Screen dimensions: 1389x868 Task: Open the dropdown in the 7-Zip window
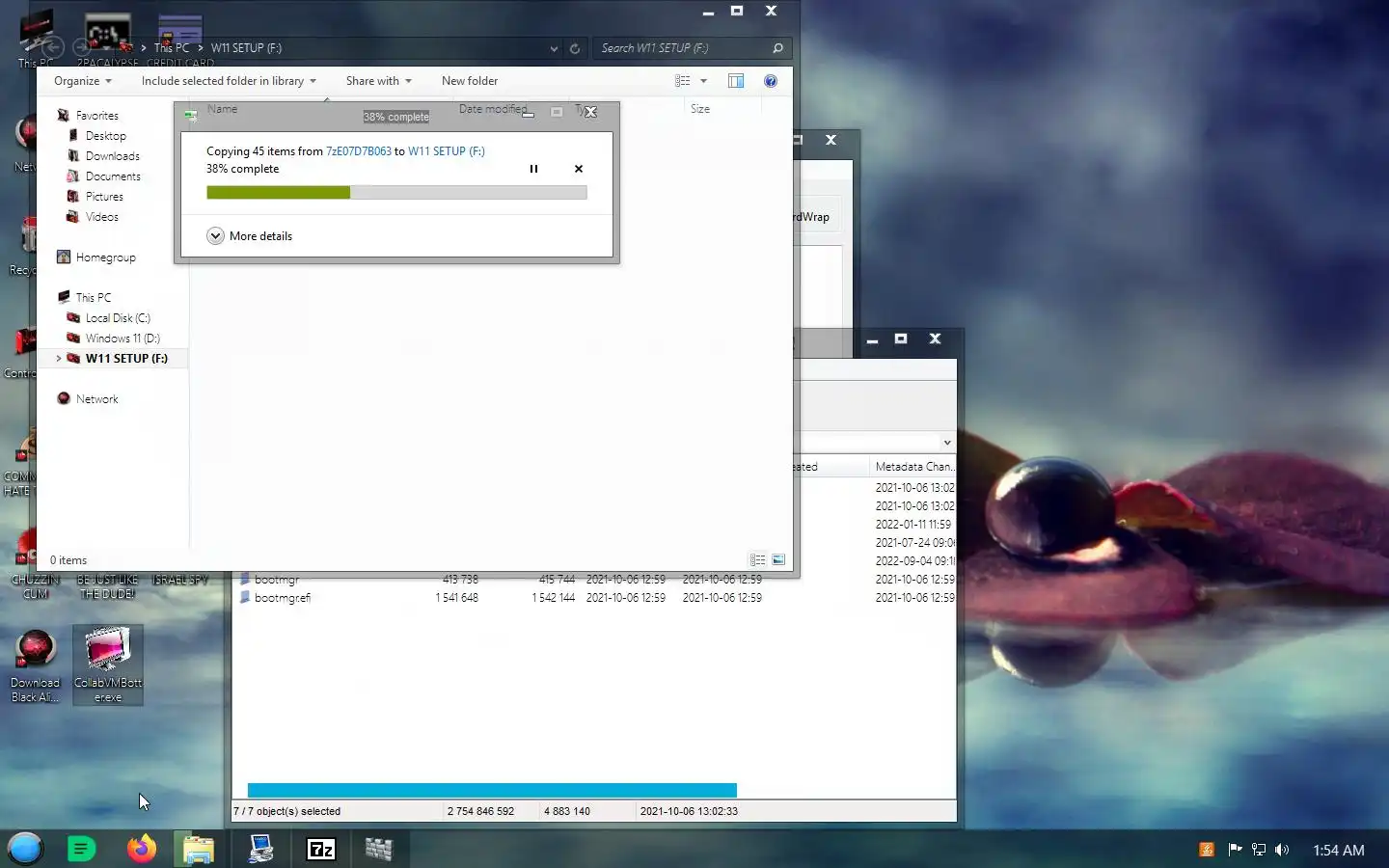click(x=947, y=443)
